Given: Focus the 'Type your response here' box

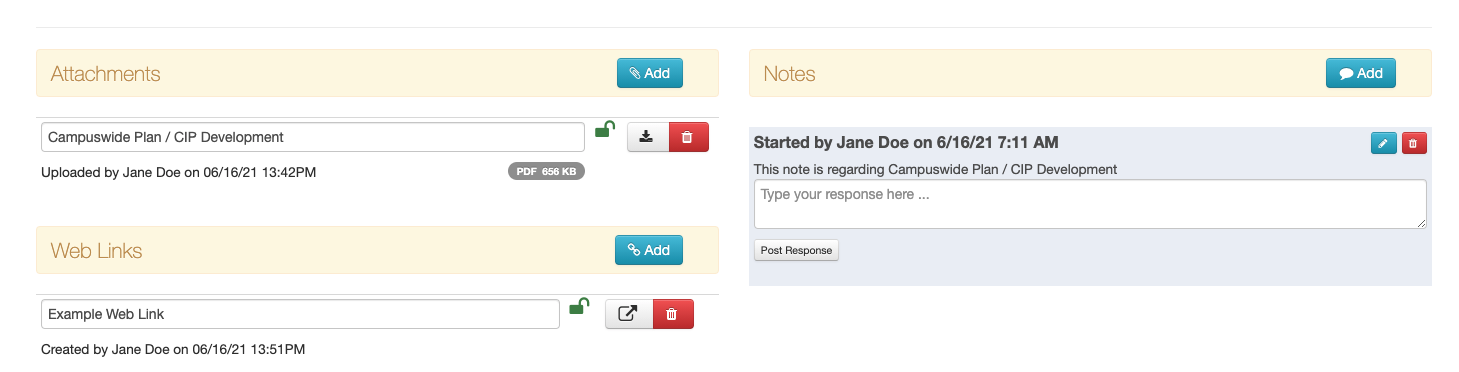Looking at the screenshot, I should [1090, 204].
